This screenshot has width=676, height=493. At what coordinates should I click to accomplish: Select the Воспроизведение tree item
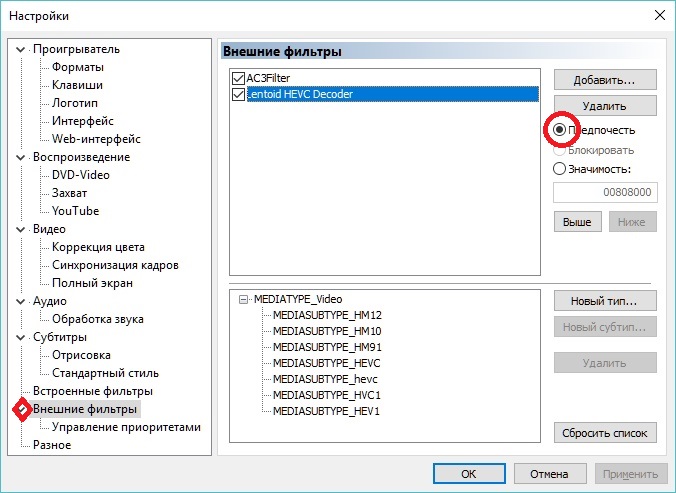pos(81,157)
